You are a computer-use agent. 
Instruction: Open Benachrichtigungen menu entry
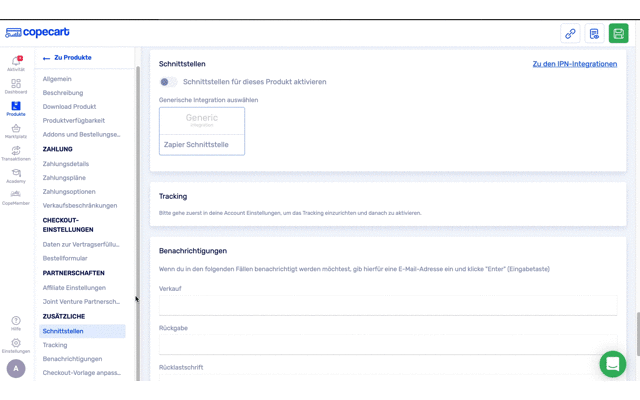pyautogui.click(x=72, y=359)
